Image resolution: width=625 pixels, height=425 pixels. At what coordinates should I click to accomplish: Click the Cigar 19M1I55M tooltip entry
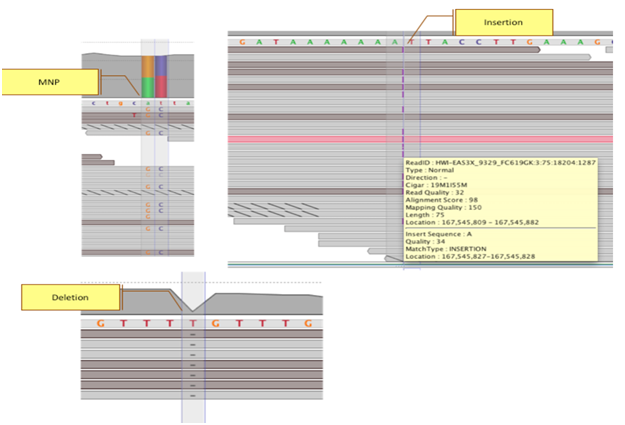(437, 185)
